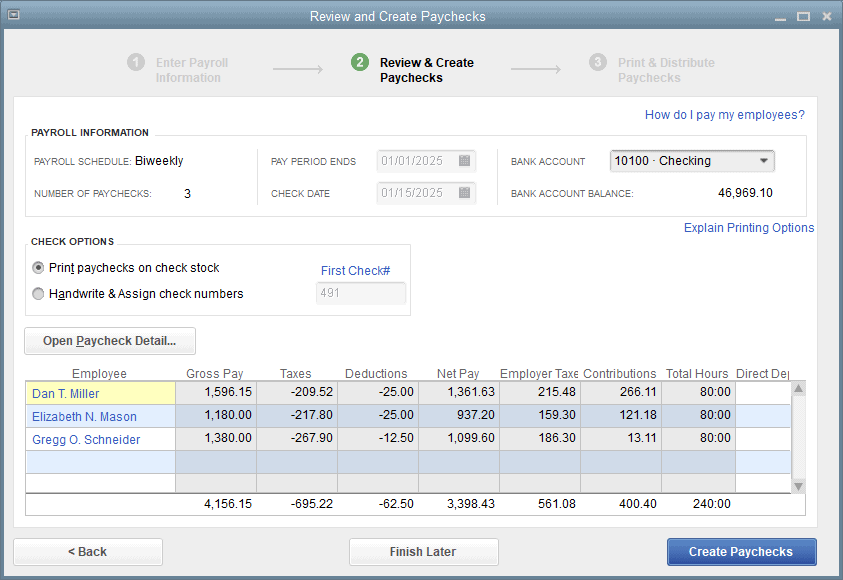Click Biweekly payroll schedule value
This screenshot has height=580, width=843.
159,161
